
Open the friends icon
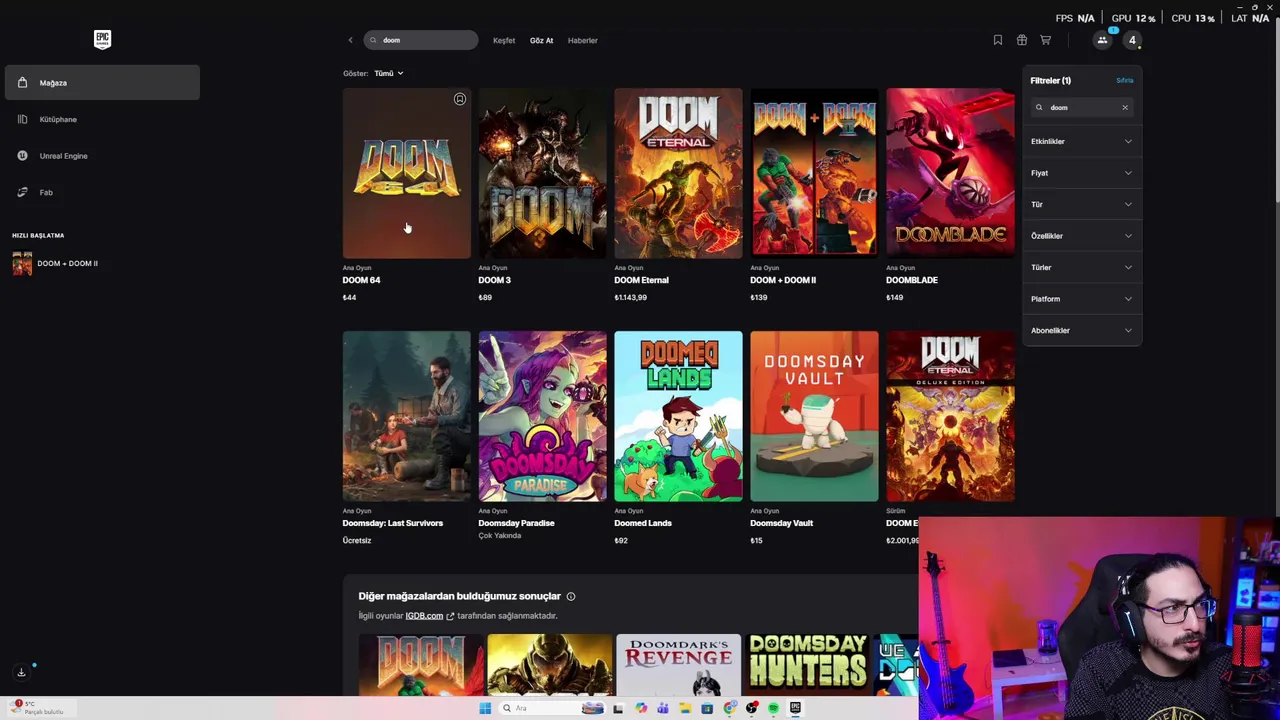(1102, 40)
